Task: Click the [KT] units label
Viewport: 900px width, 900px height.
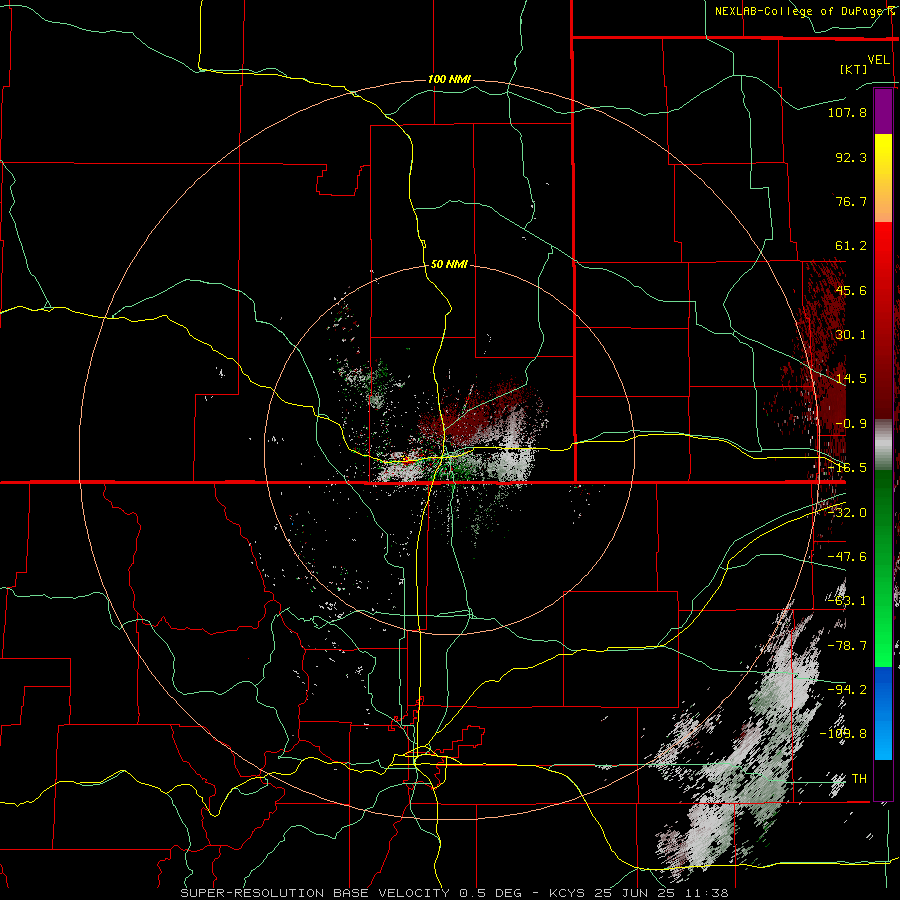Action: click(854, 69)
